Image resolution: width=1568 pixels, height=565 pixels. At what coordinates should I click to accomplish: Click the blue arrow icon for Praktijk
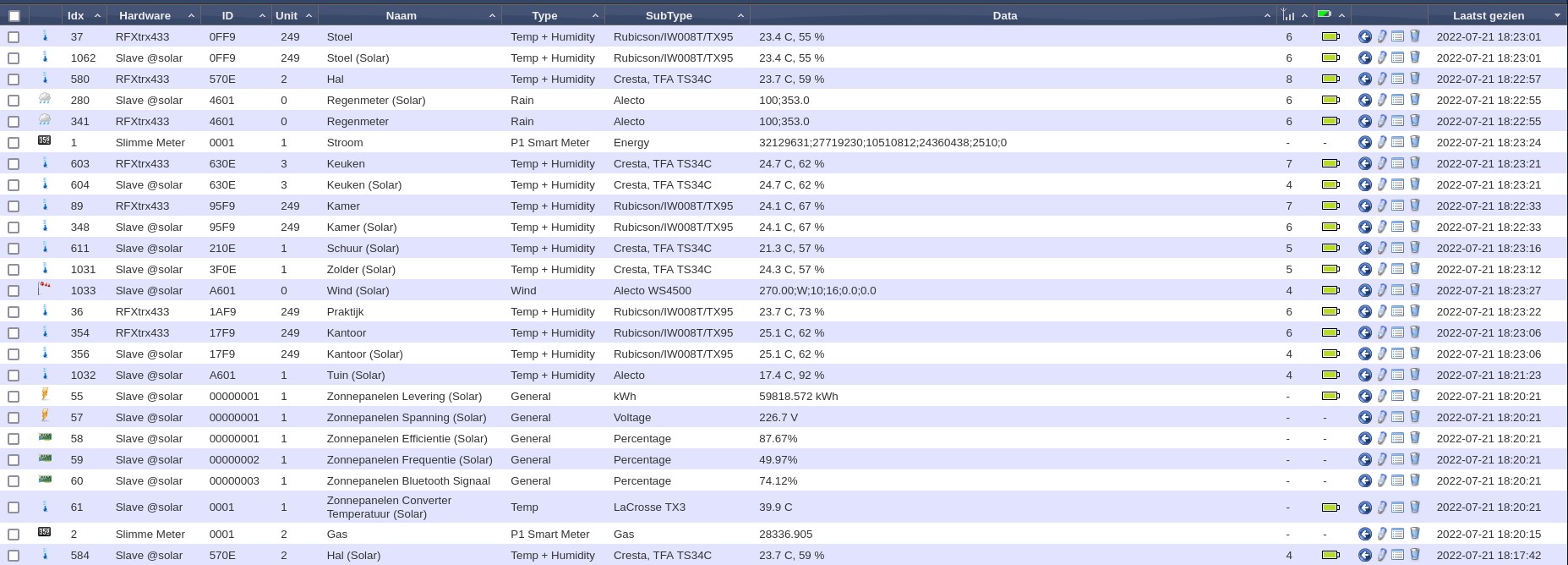click(1364, 312)
